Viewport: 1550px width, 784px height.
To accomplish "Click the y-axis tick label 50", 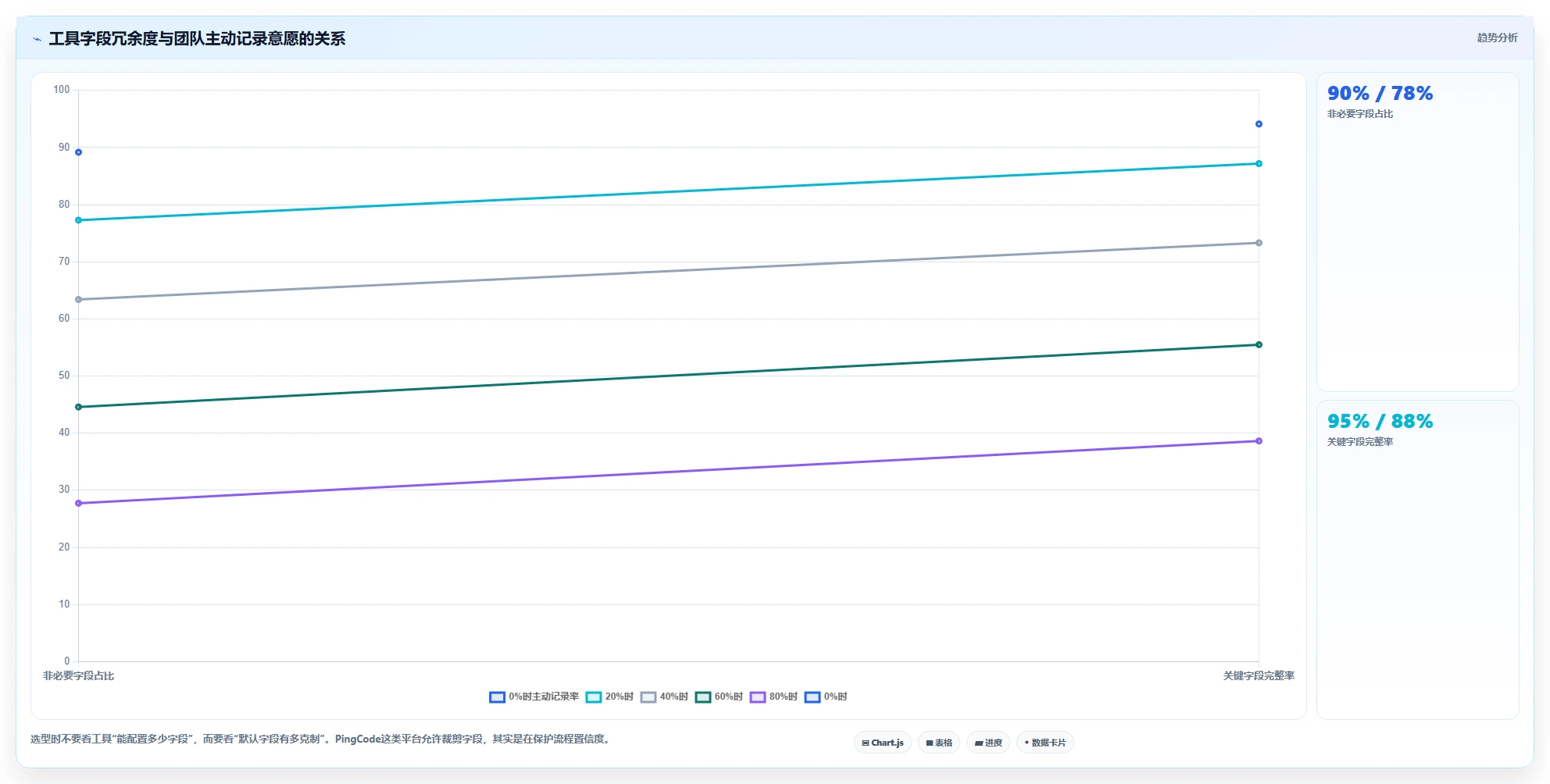I will [64, 376].
